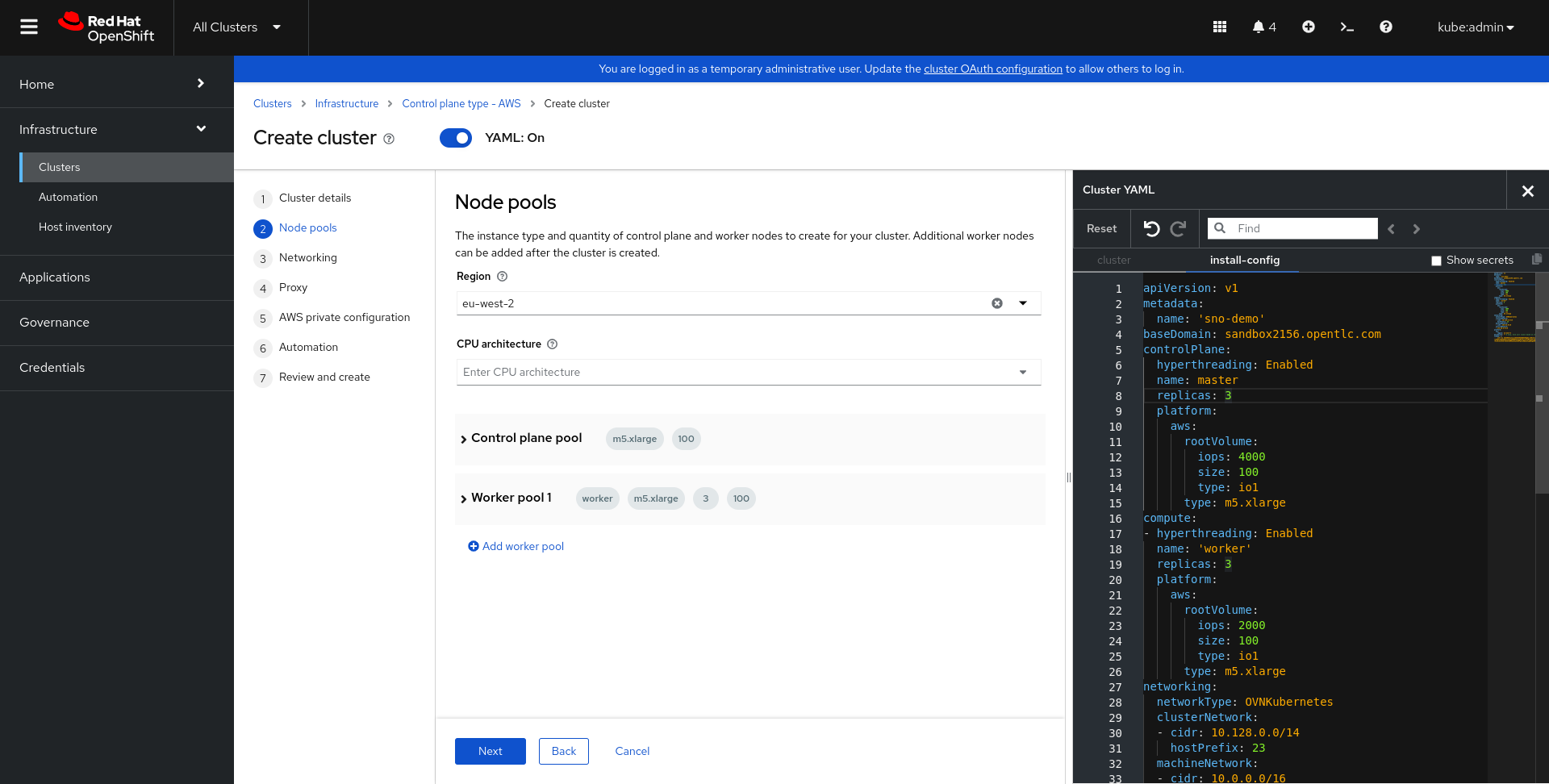Go to previous find match

(x=1391, y=229)
